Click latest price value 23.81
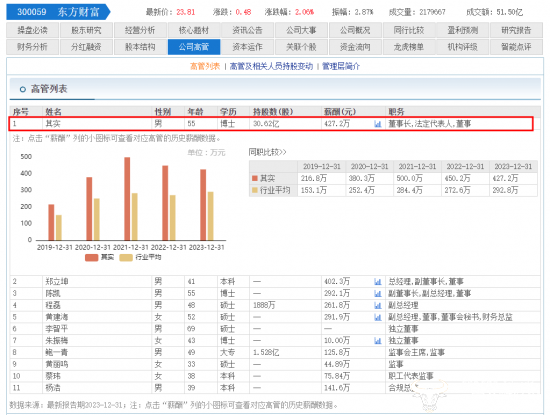Viewport: 550px width, 415px height. coord(186,12)
